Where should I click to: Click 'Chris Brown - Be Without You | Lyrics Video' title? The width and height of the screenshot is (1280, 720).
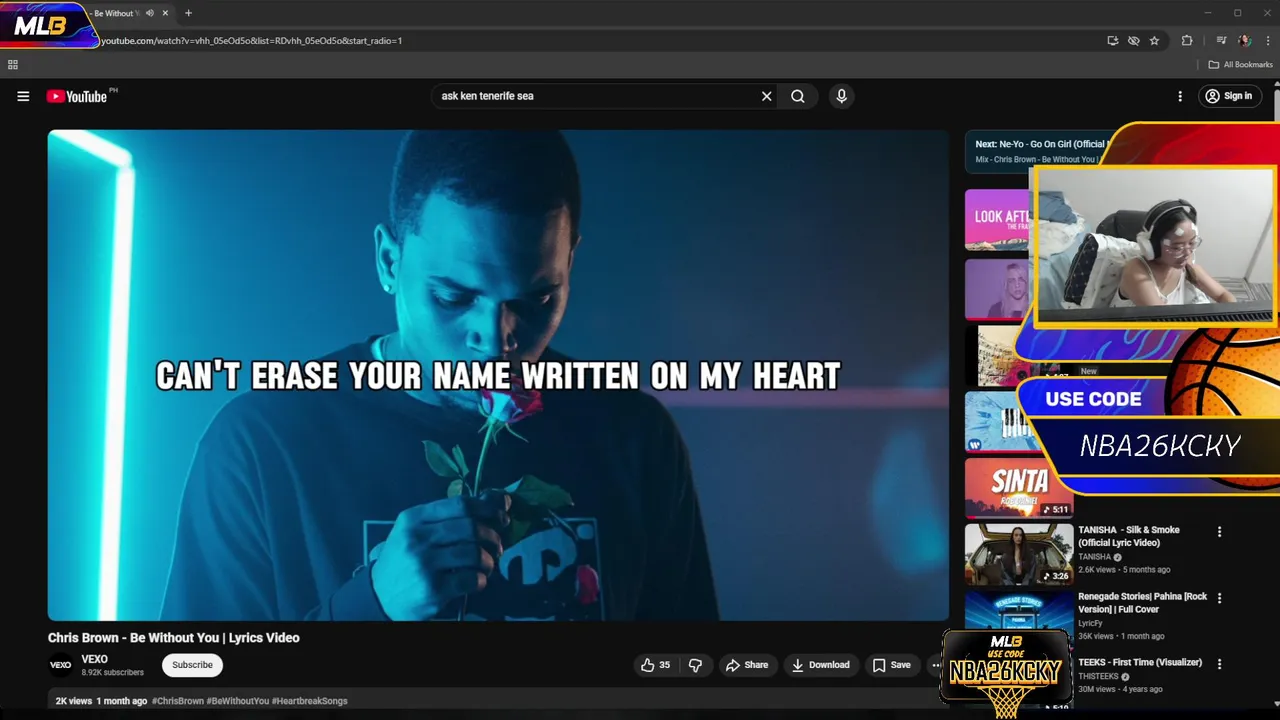coord(174,638)
